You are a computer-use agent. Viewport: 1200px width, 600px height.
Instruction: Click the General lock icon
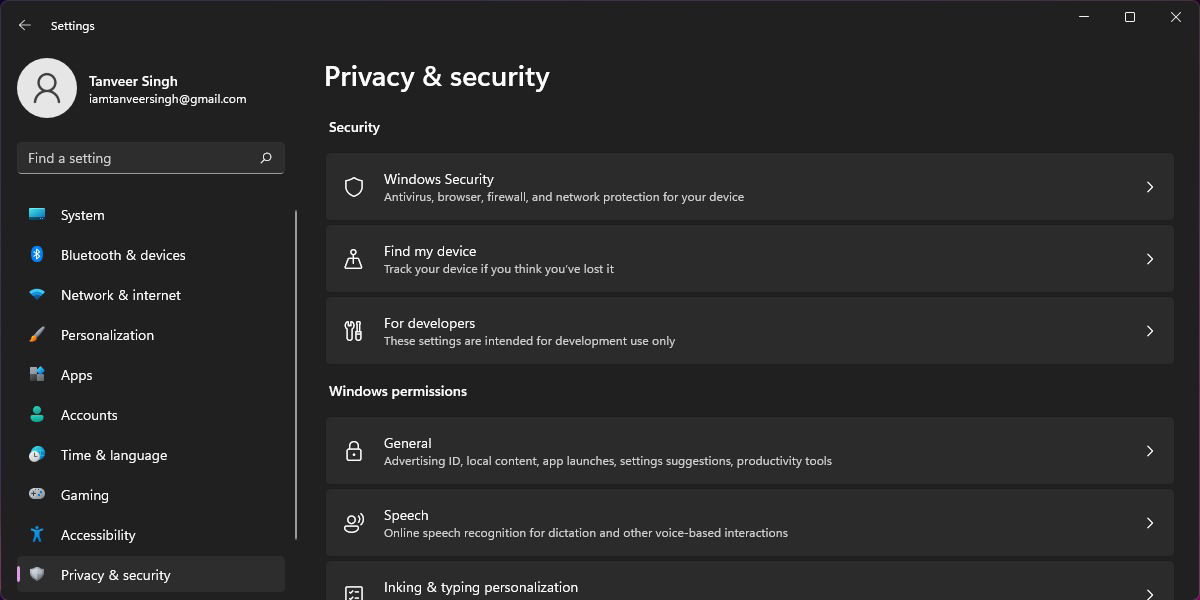(354, 451)
